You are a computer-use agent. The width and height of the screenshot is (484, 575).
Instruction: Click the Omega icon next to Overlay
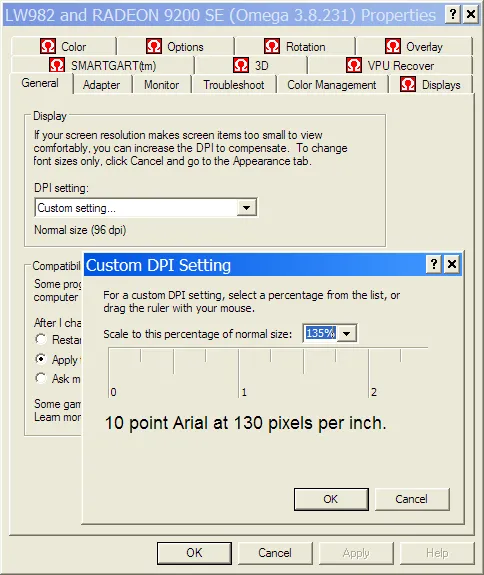pos(393,46)
